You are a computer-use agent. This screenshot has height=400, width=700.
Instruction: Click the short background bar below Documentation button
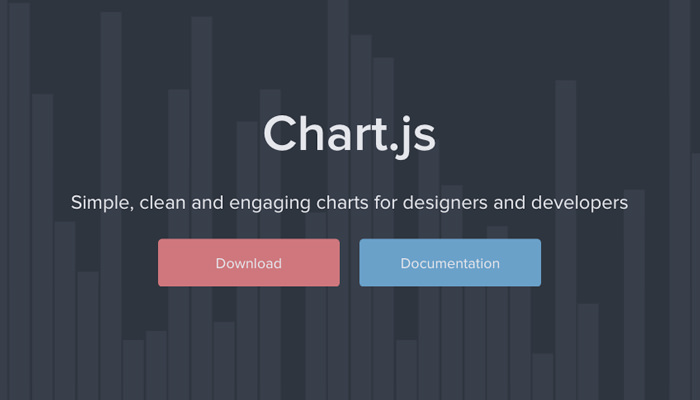pos(406,370)
